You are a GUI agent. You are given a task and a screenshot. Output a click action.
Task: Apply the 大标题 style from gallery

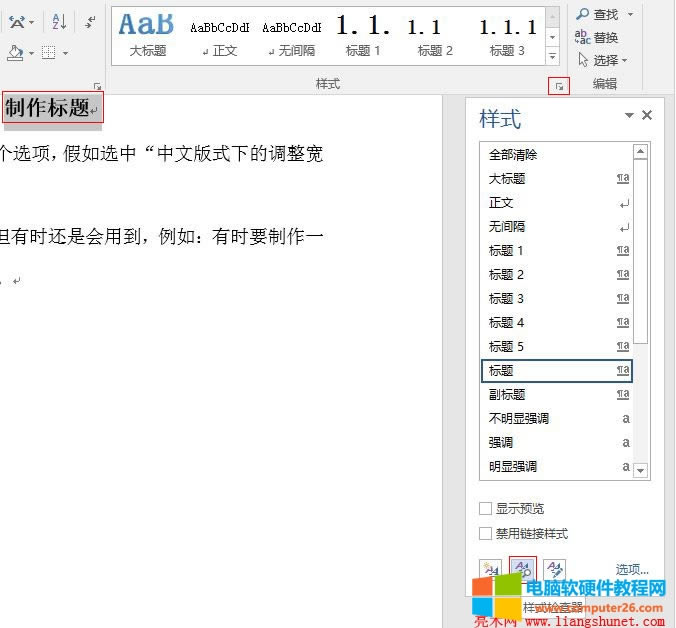(x=147, y=33)
